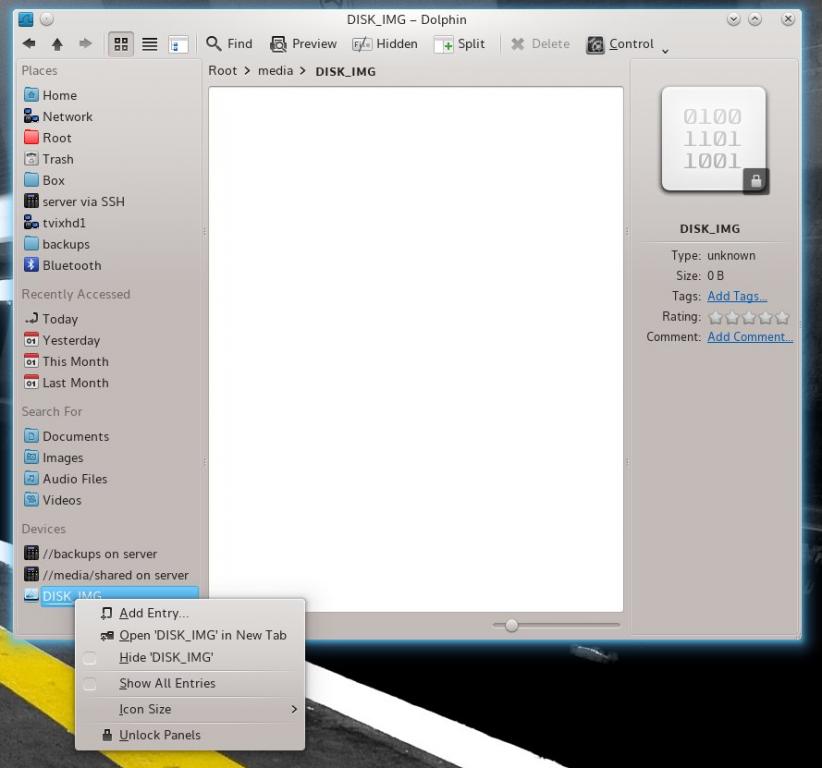Toggle Hidden files display

[385, 44]
